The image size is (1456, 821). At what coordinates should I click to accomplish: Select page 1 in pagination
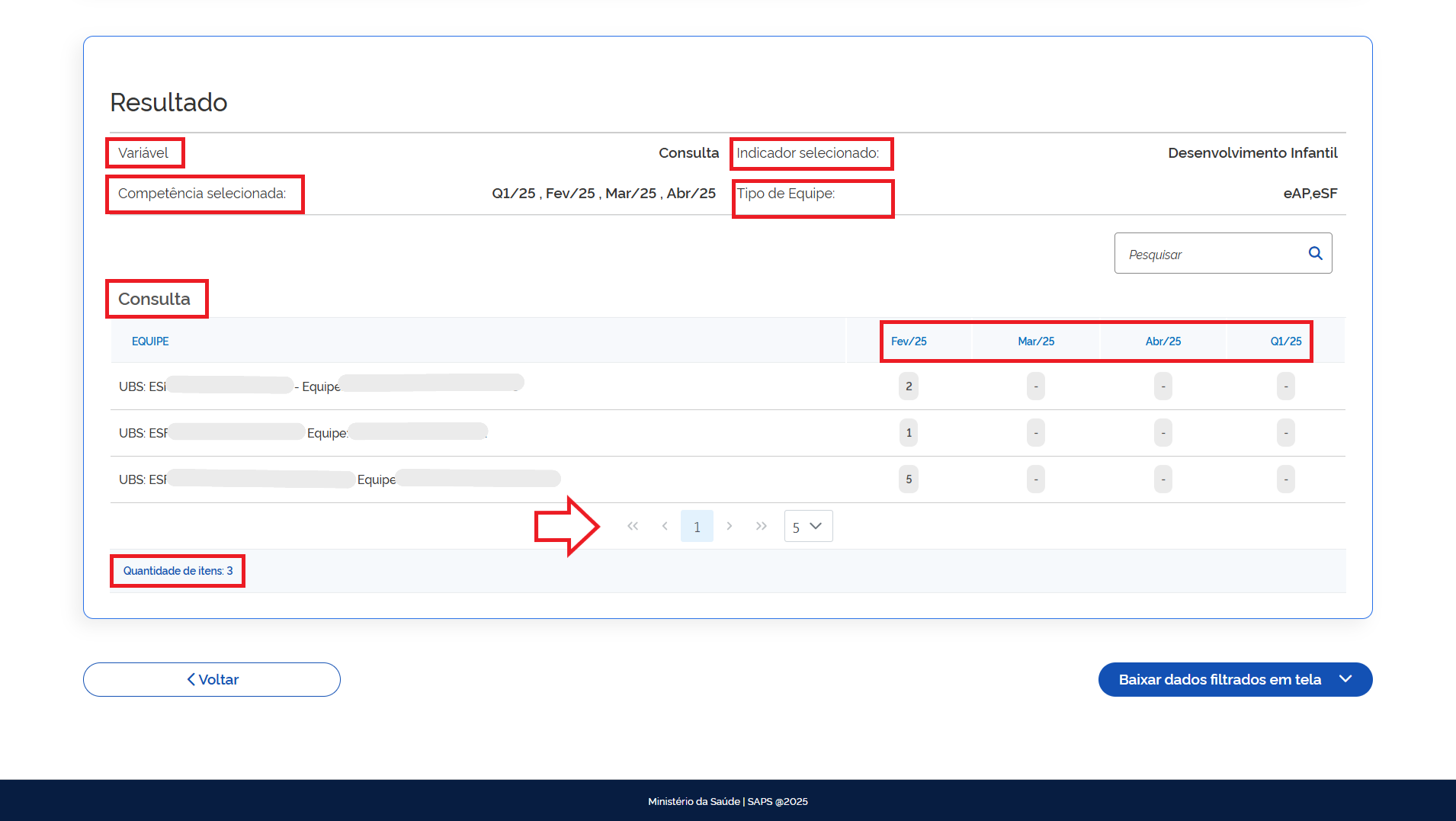pos(697,527)
